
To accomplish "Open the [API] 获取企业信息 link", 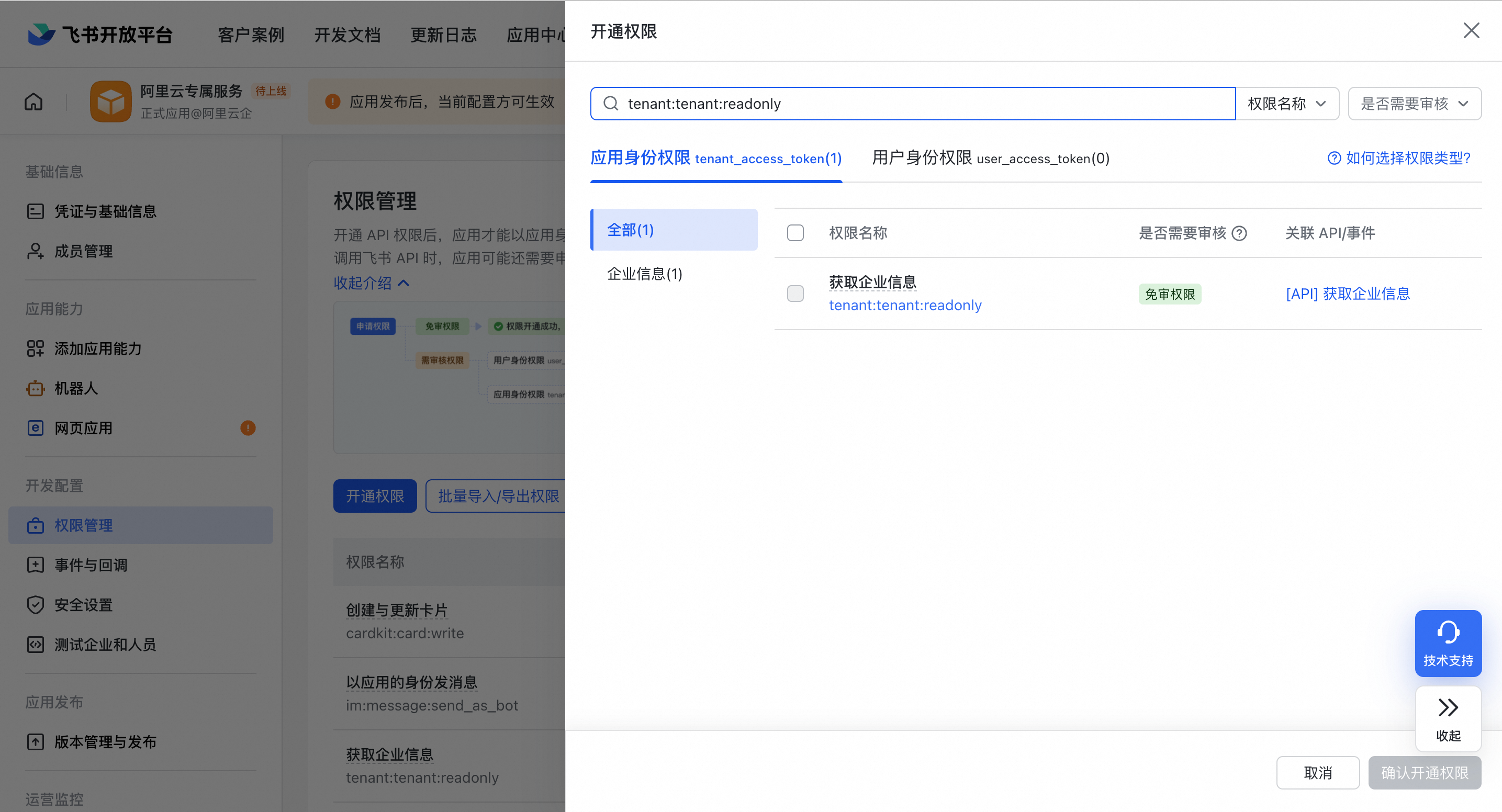I will 1348,294.
